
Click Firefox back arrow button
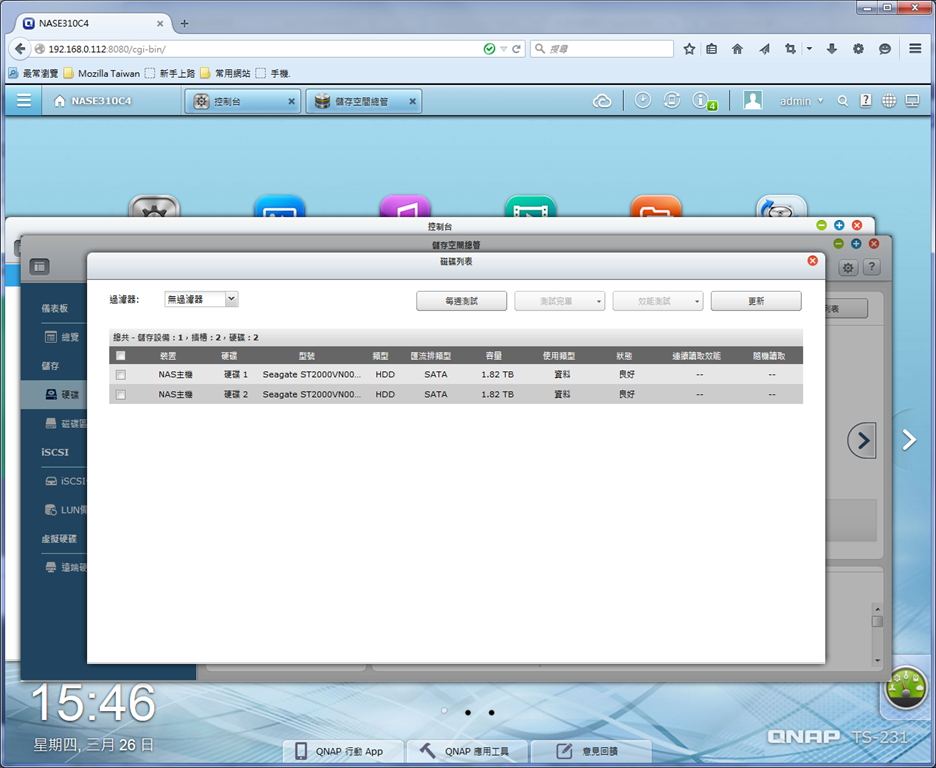click(20, 49)
